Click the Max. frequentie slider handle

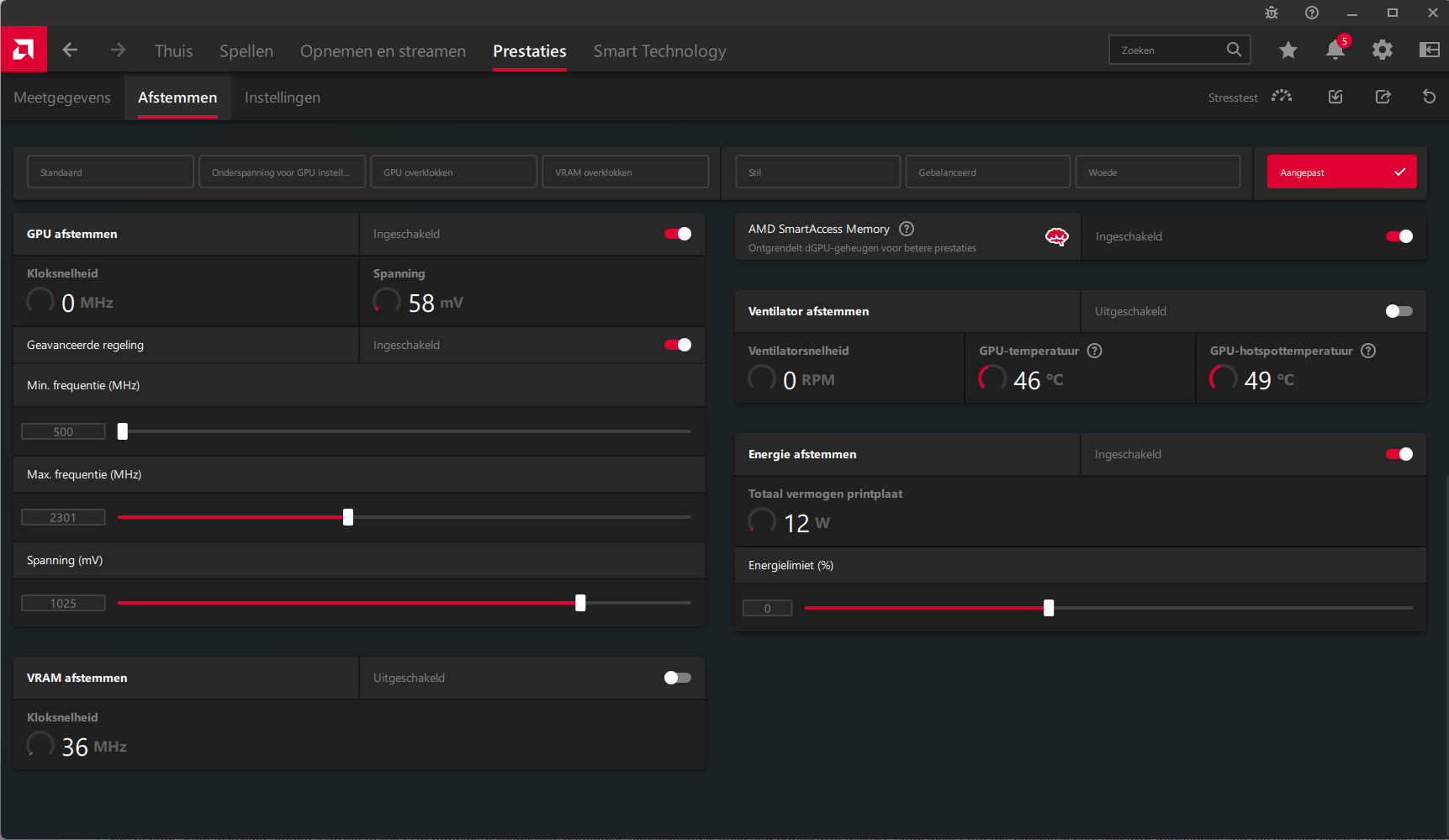348,517
